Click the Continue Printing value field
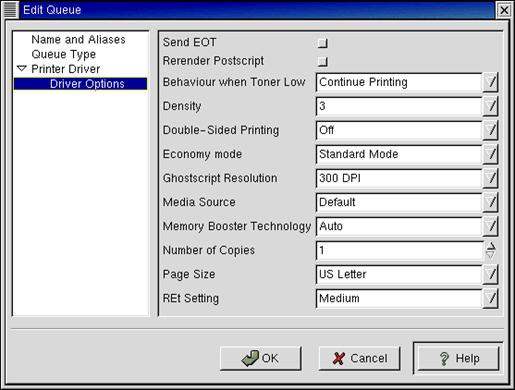Image resolution: width=515 pixels, height=390 pixels. (399, 82)
